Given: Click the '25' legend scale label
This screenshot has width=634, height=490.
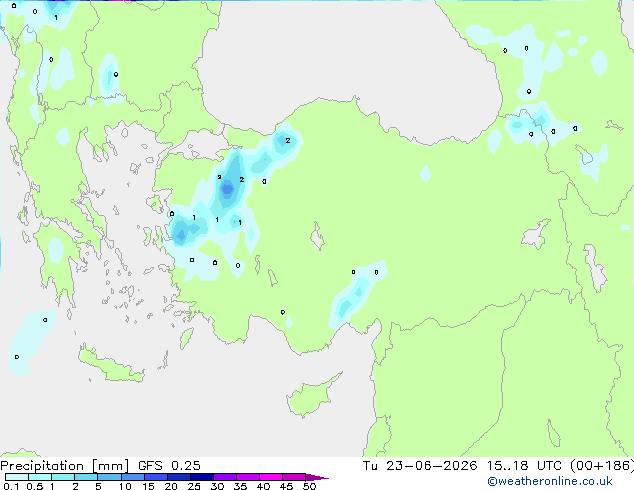Looking at the screenshot, I should pos(194,486).
